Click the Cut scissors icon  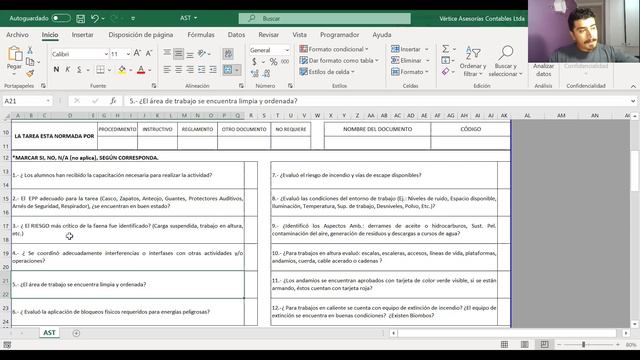(30, 51)
